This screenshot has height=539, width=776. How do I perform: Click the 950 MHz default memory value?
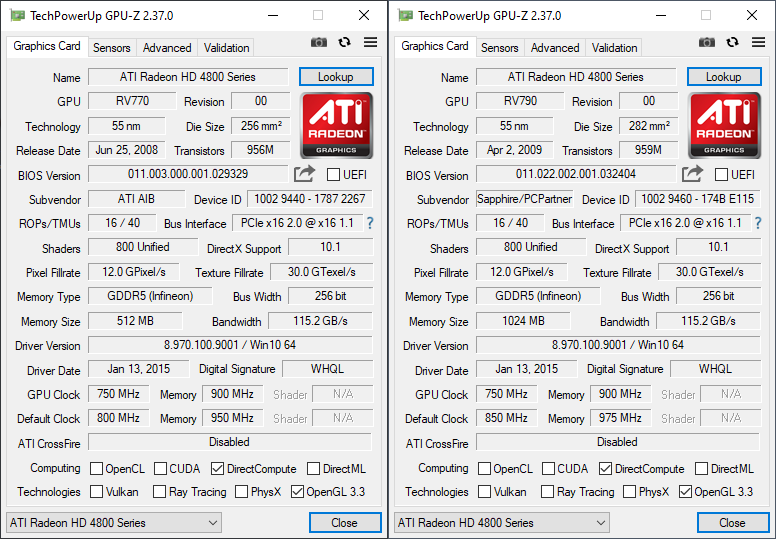click(233, 418)
